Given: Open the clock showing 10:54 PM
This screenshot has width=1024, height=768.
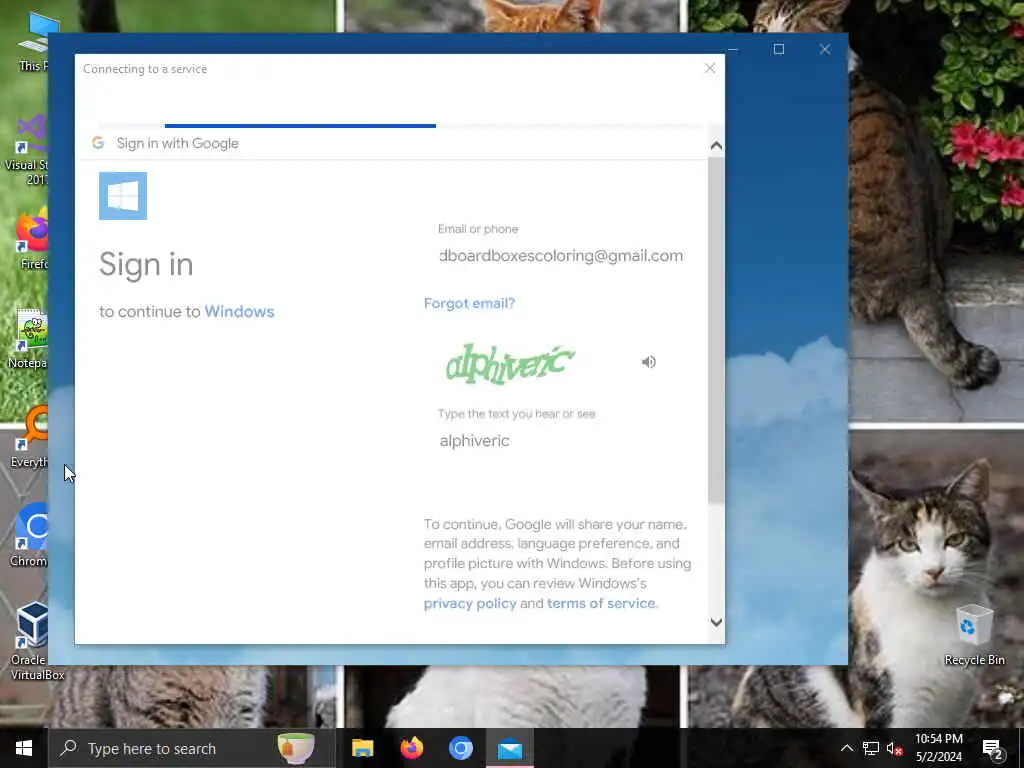Looking at the screenshot, I should click(938, 748).
